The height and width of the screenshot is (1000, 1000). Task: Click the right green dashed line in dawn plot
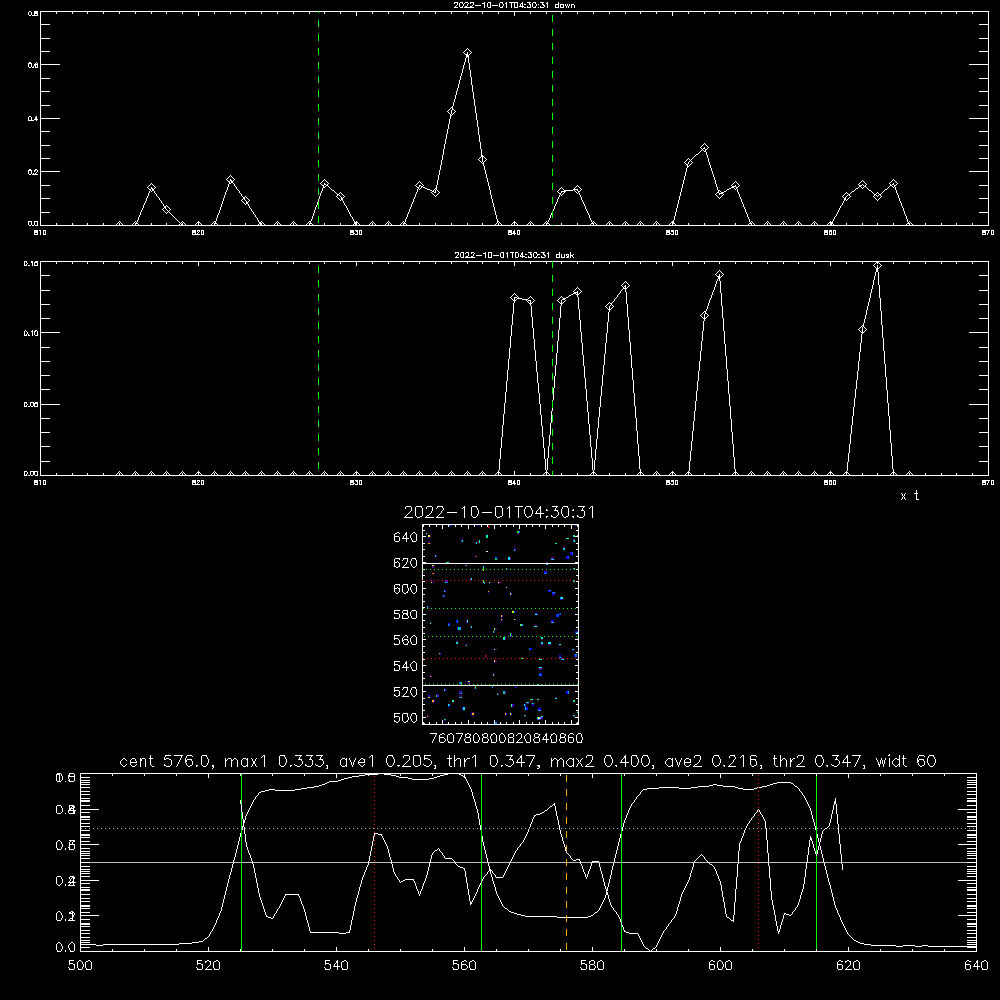tap(552, 118)
